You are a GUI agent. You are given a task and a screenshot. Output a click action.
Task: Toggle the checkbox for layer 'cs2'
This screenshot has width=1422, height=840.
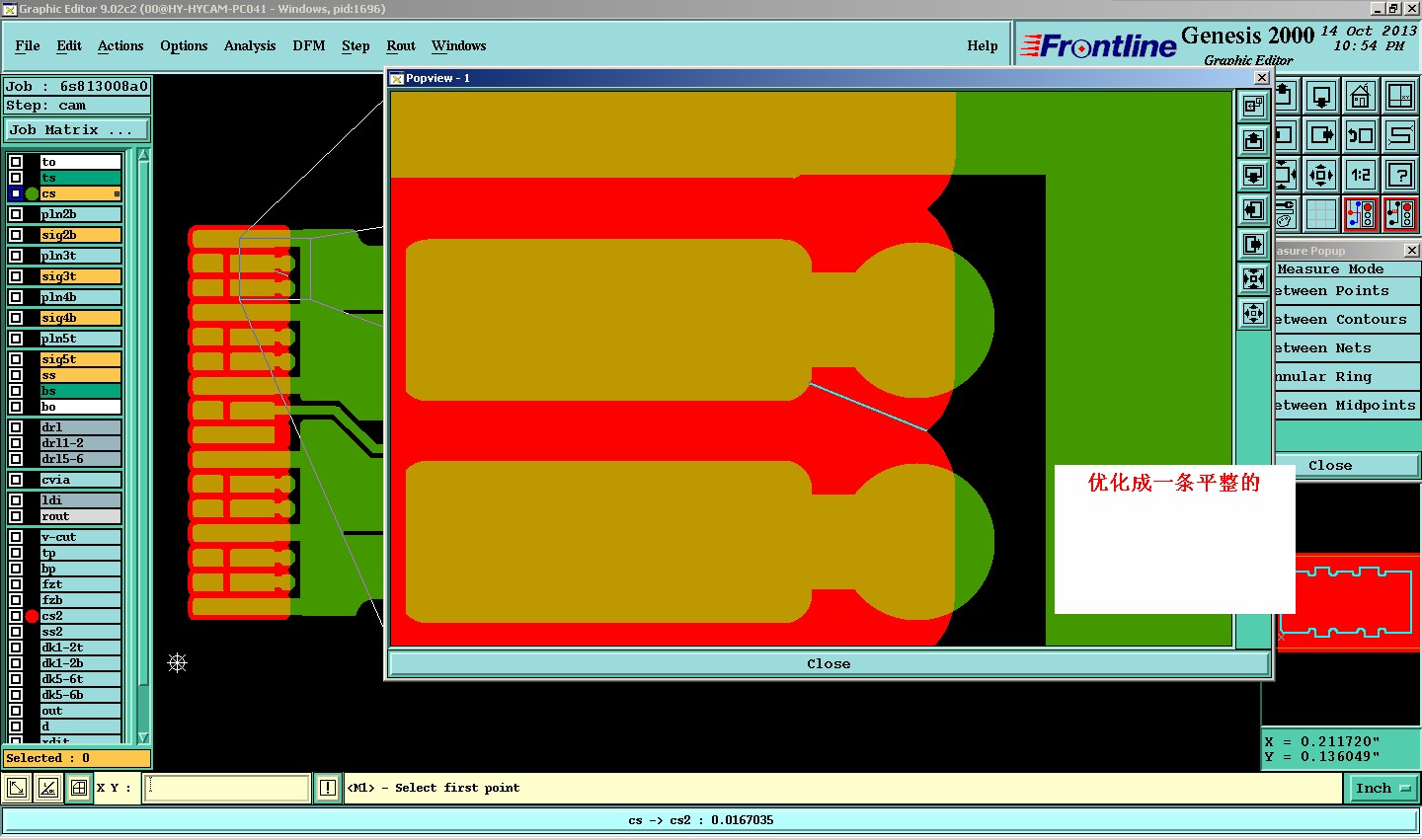(16, 616)
